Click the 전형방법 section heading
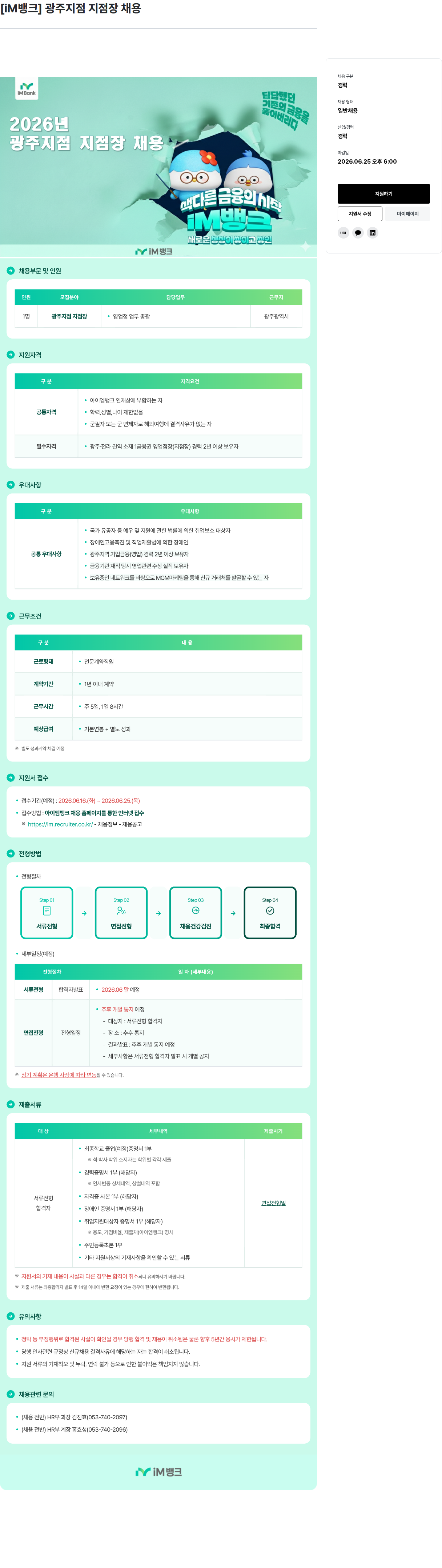The width and height of the screenshot is (442, 1568). tap(30, 854)
